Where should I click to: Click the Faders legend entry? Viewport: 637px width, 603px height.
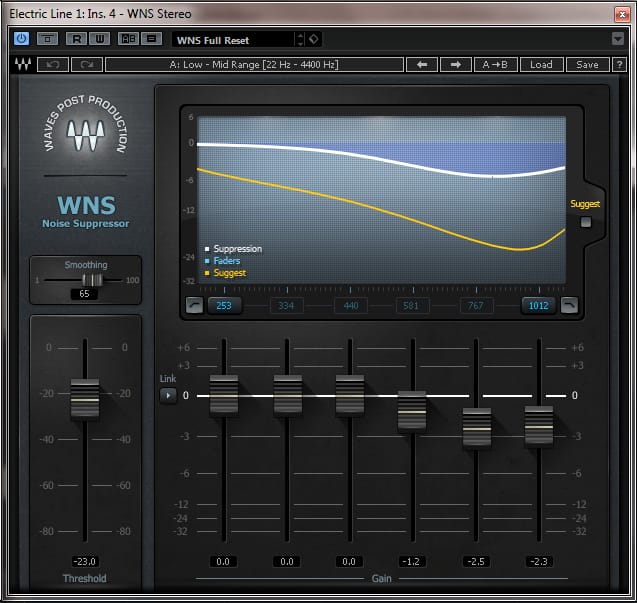pyautogui.click(x=223, y=261)
